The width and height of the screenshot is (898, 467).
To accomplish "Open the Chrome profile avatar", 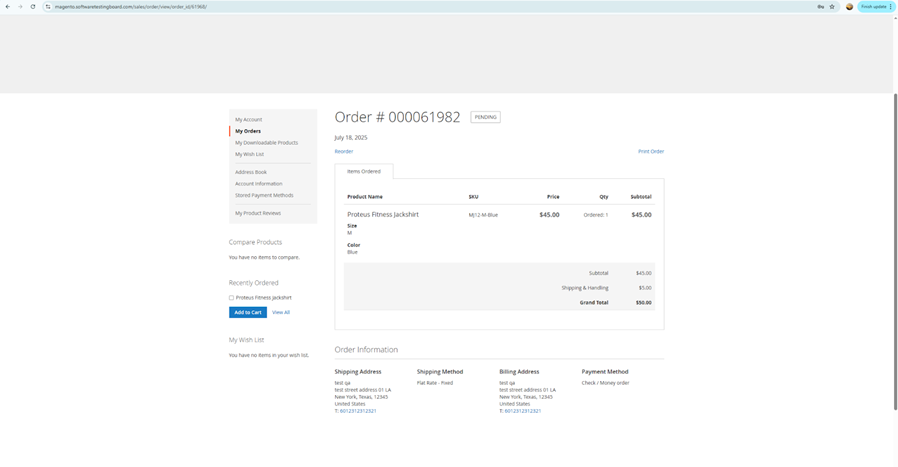I will click(x=850, y=7).
